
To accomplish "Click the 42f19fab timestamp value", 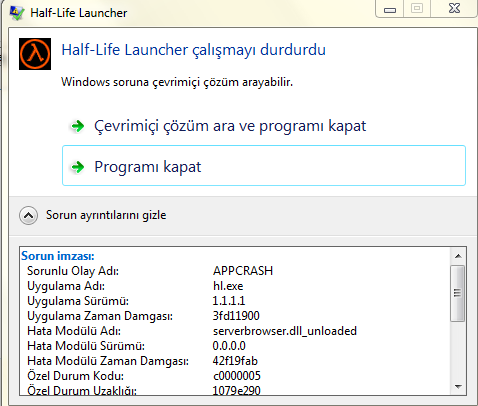I will [235, 361].
